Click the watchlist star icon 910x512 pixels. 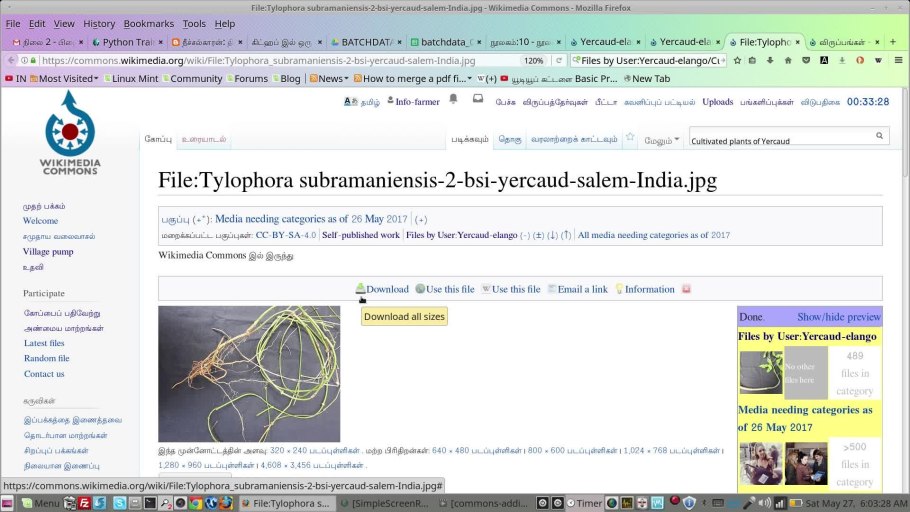coord(629,138)
